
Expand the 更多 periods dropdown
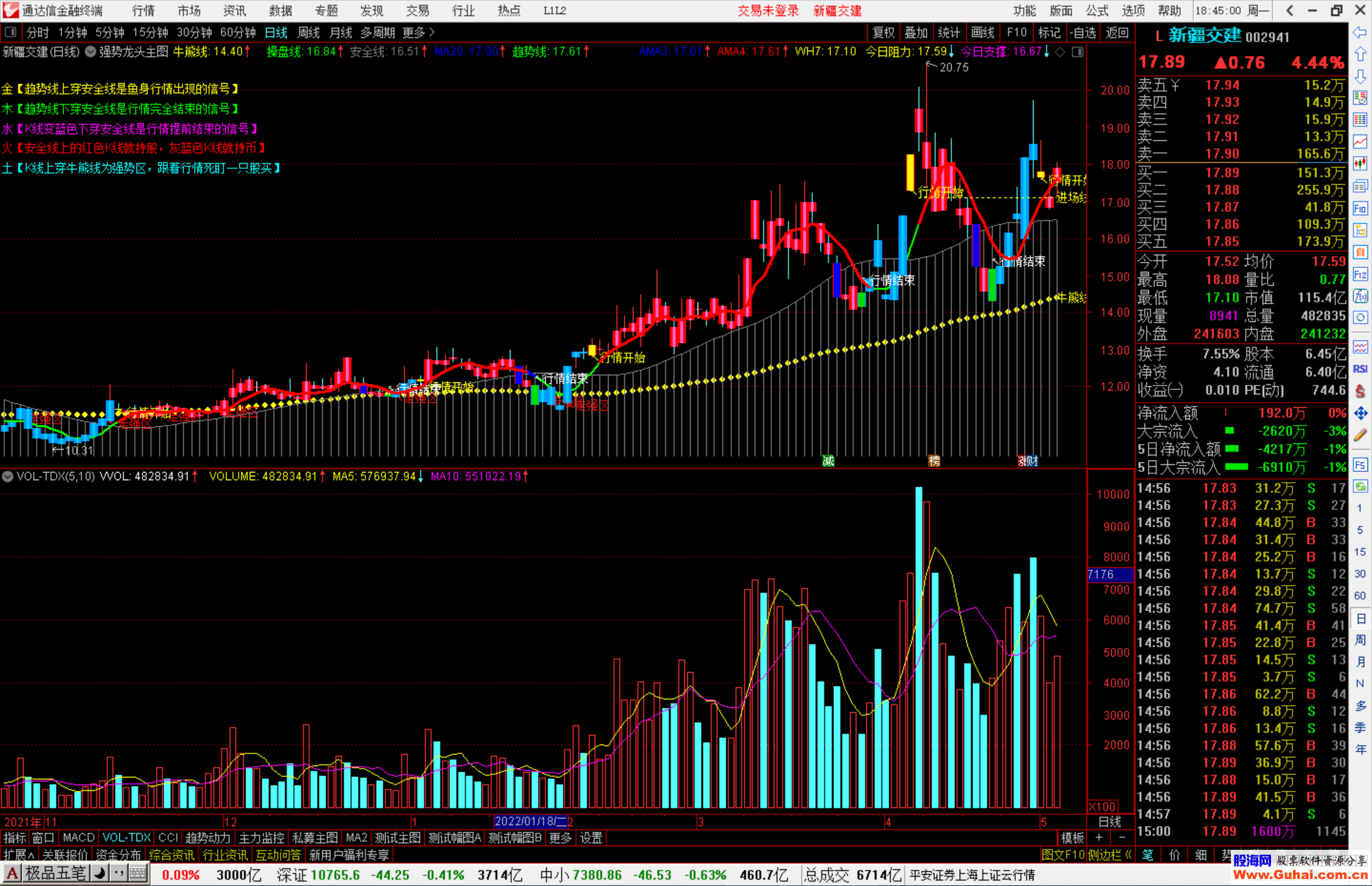point(419,32)
